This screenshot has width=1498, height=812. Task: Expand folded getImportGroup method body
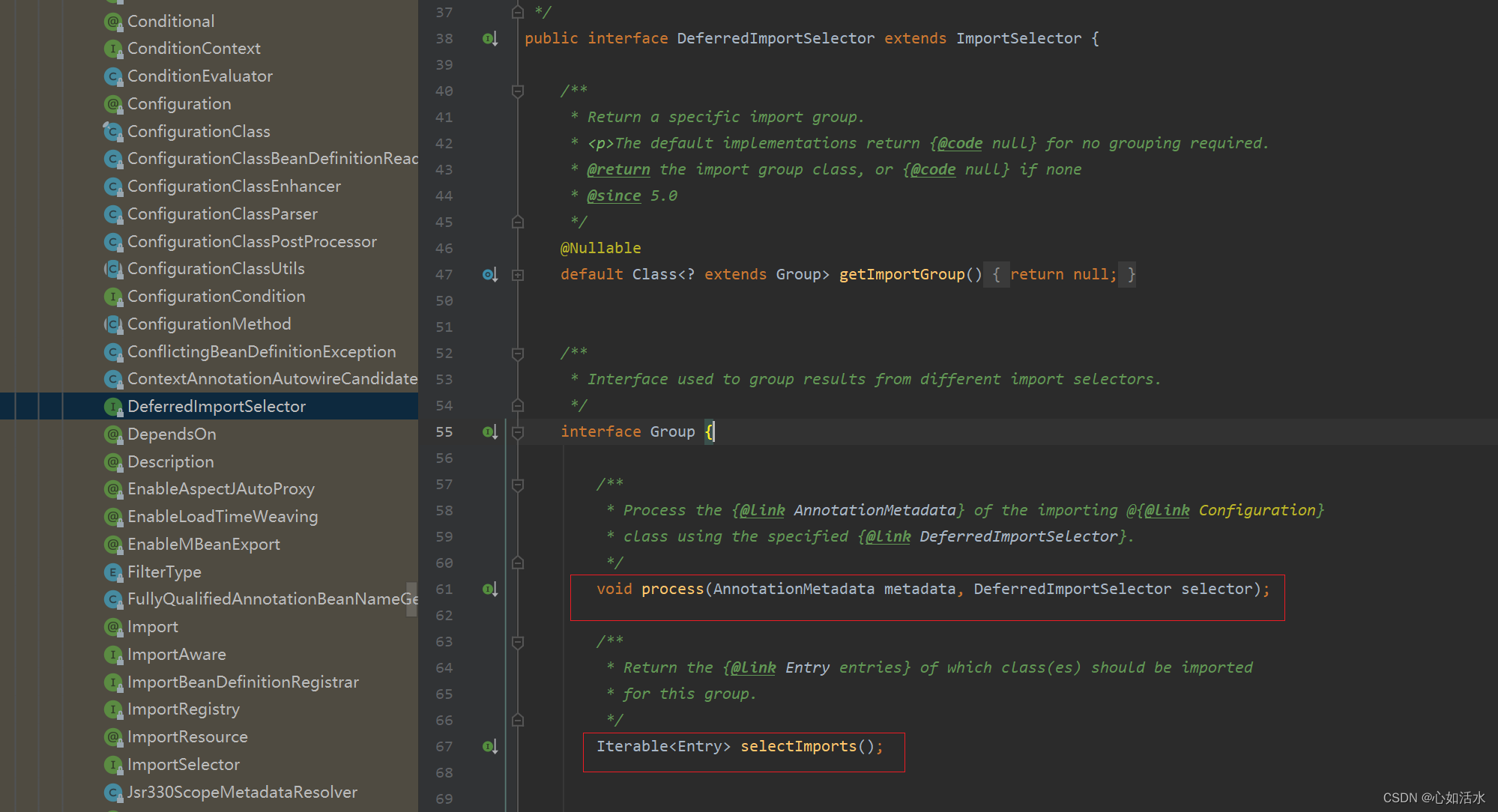518,275
